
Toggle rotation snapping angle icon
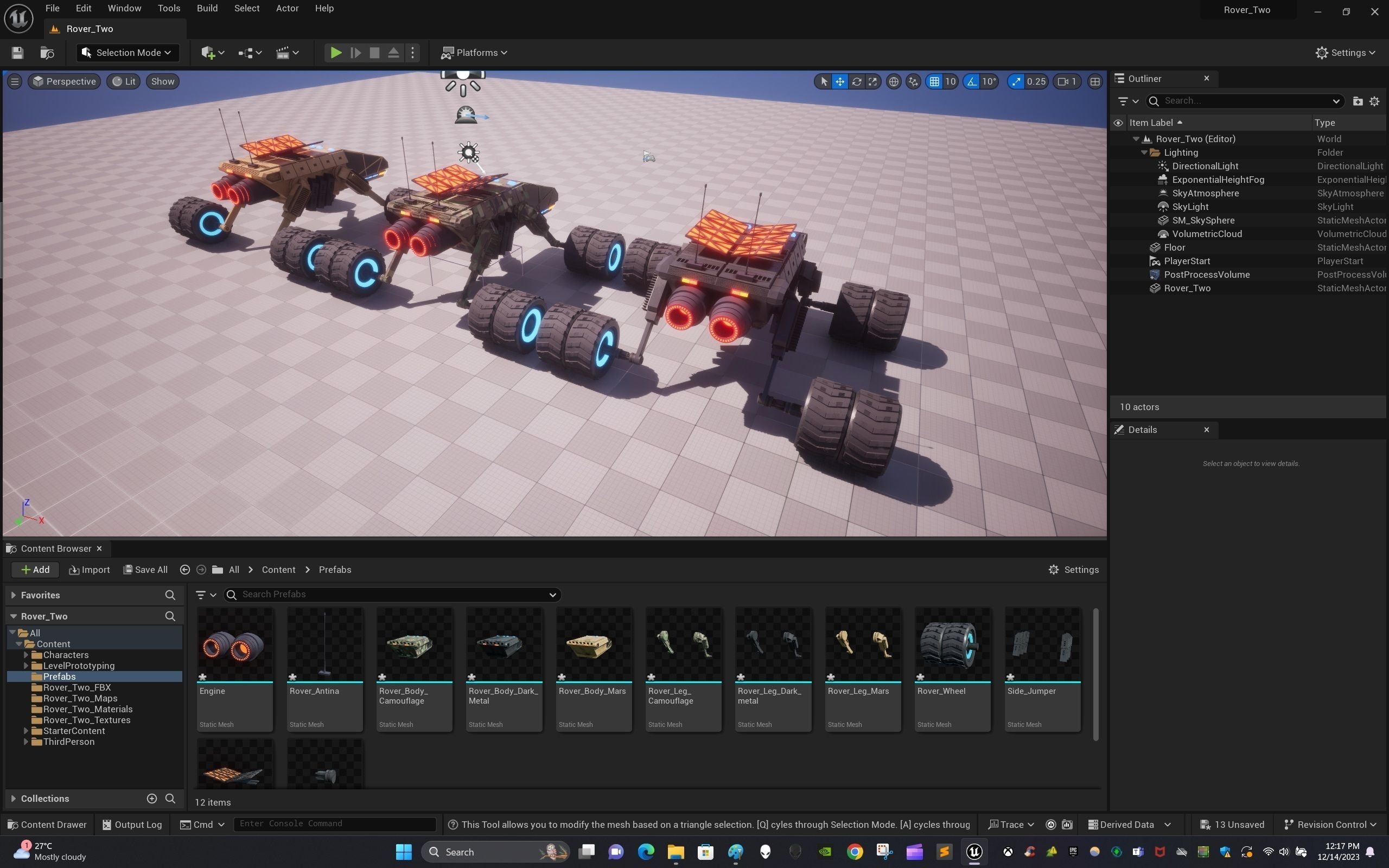point(972,81)
